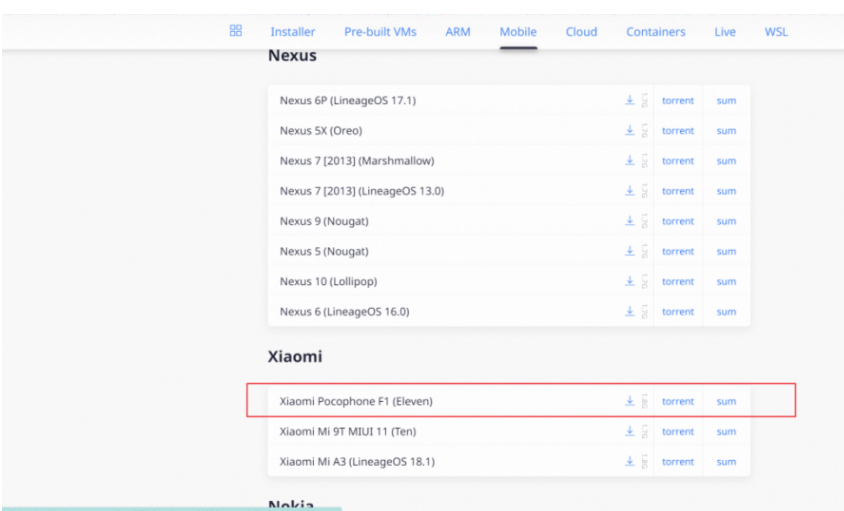Click the Nexus section heading

point(292,55)
